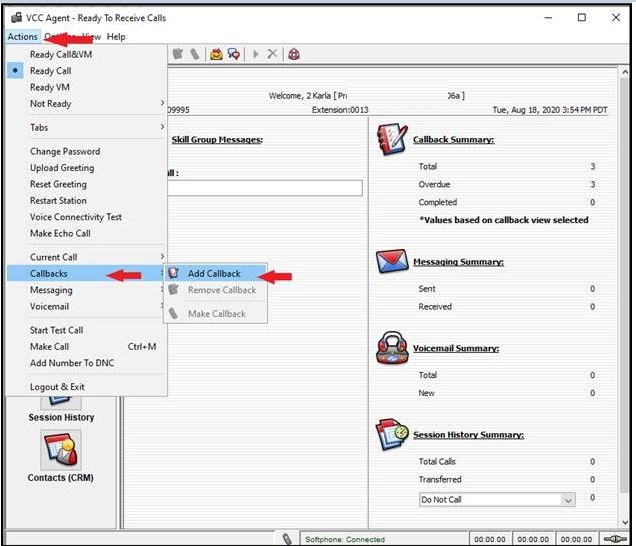Click the Voicemail Summary phone icon

coord(392,348)
